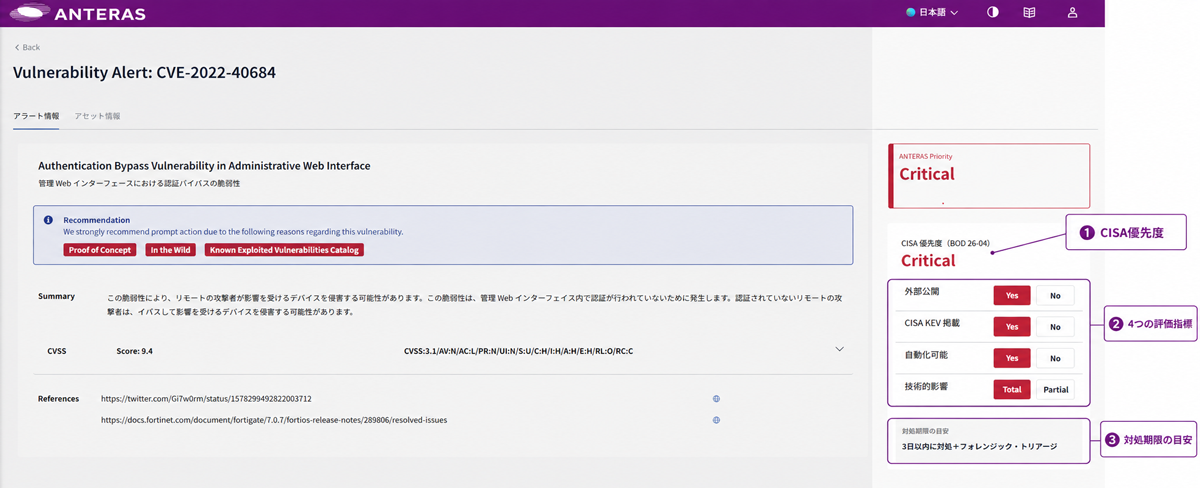Click the ANTERAS Priority Critical card
The image size is (1200, 488).
click(989, 176)
